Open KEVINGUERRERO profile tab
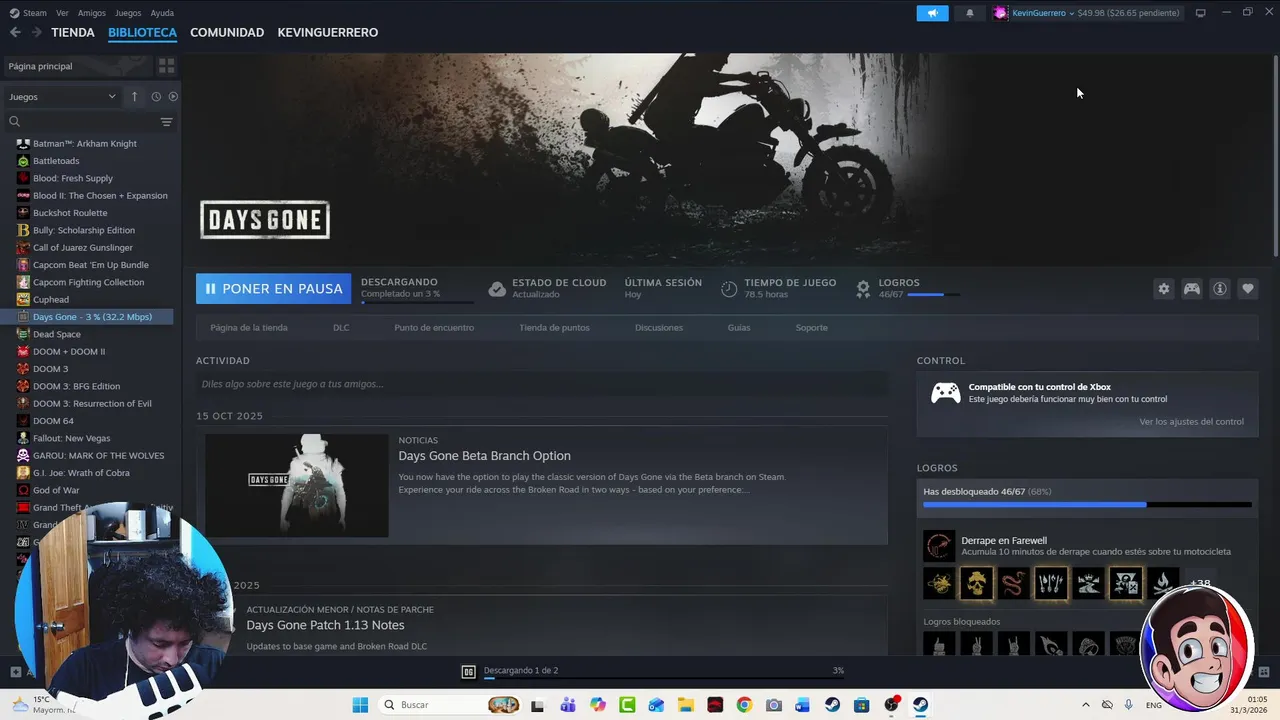 [x=328, y=32]
